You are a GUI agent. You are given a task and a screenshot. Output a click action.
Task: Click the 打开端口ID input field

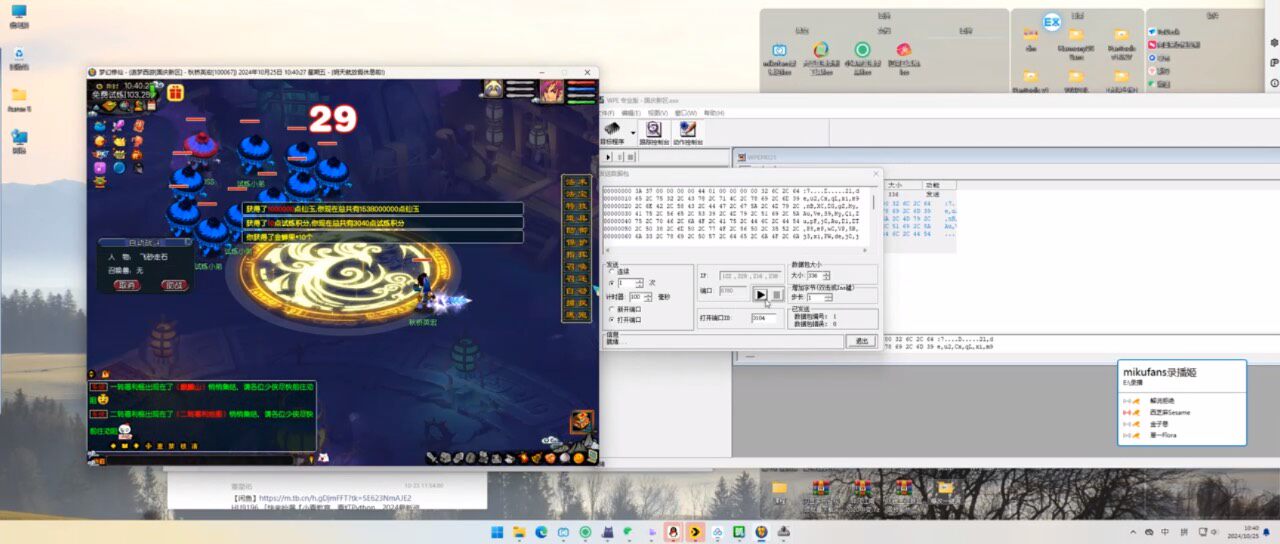(x=764, y=318)
